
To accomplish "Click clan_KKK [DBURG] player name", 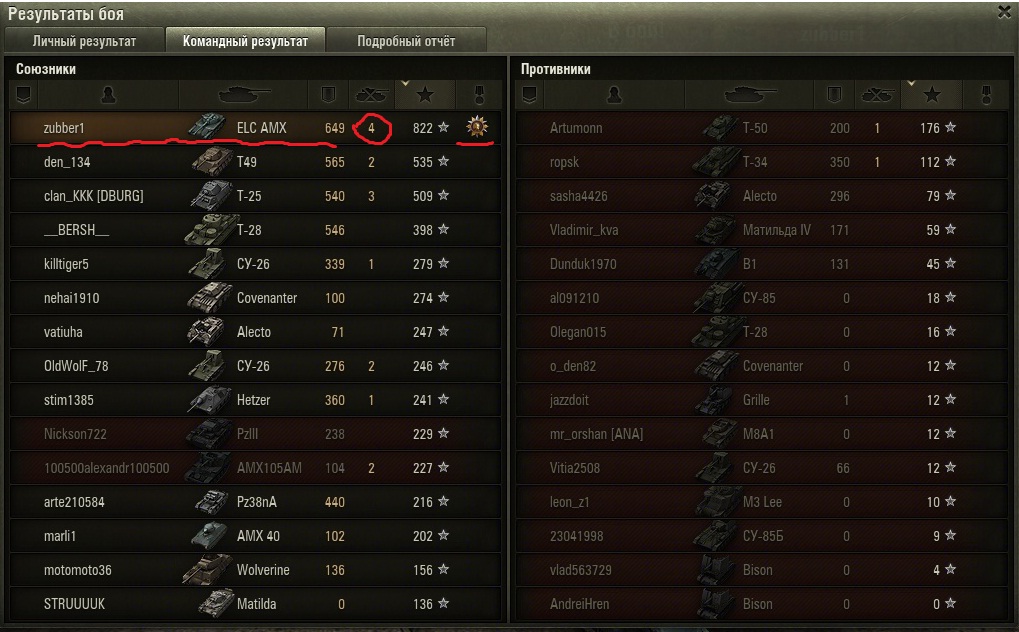I will pos(94,196).
